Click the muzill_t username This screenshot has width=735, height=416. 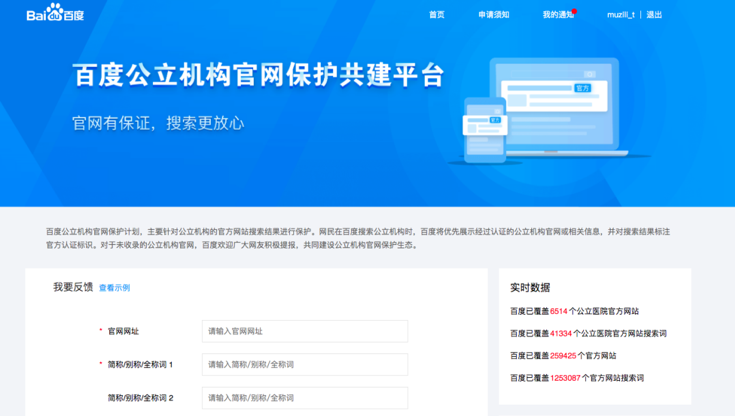tap(621, 15)
